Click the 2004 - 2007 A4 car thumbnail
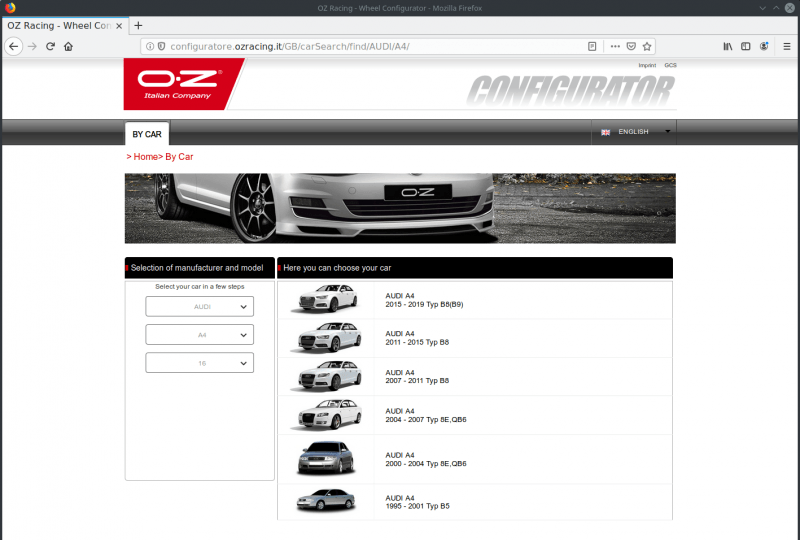This screenshot has height=540, width=800. 327,414
